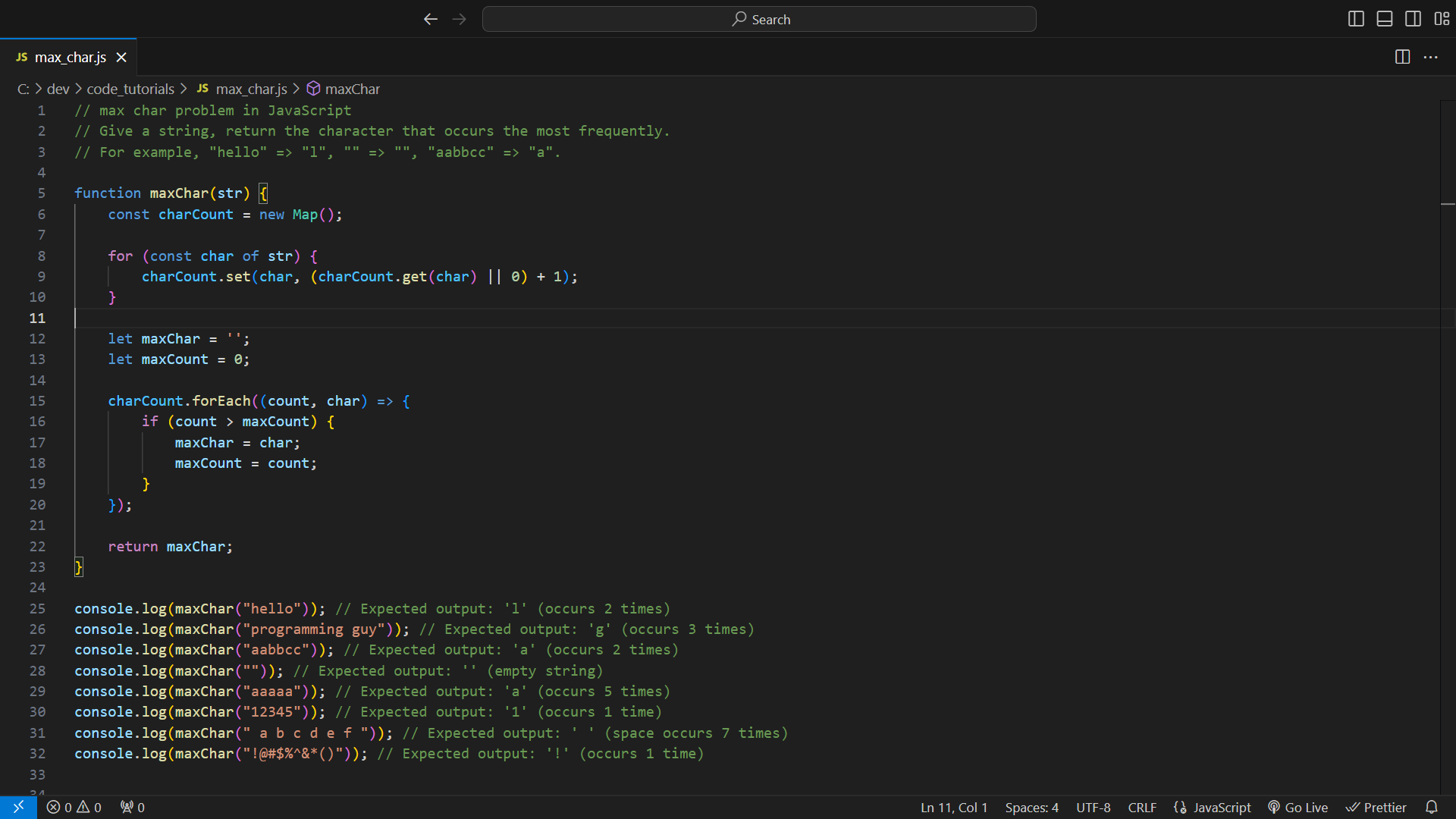Click 'return maxChar;' on line 22

tap(171, 547)
